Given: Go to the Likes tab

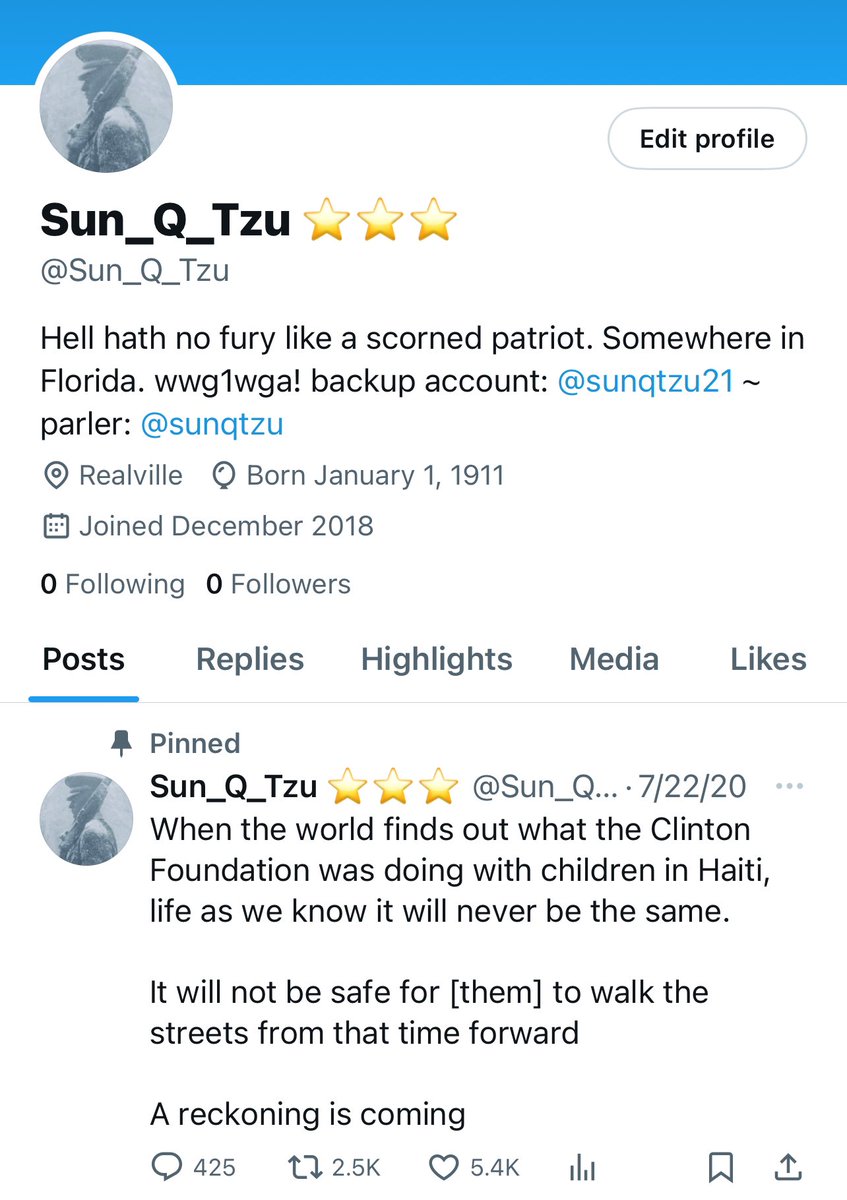Looking at the screenshot, I should pyautogui.click(x=768, y=660).
